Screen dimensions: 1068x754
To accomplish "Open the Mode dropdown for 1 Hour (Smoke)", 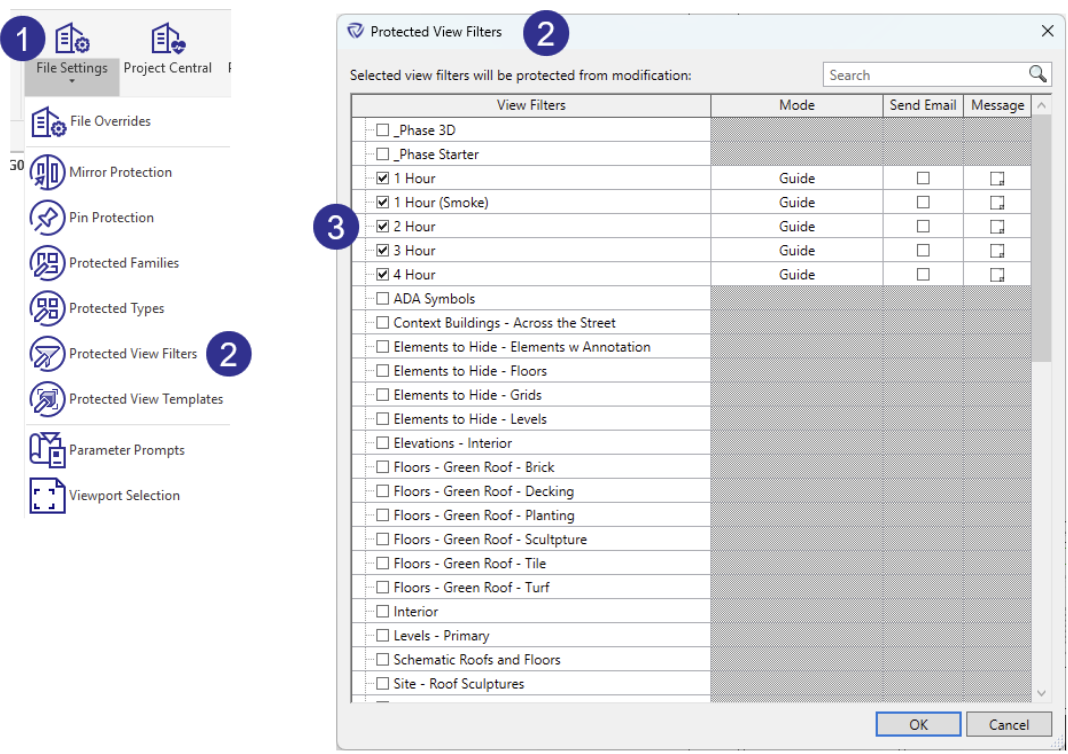I will click(796, 202).
